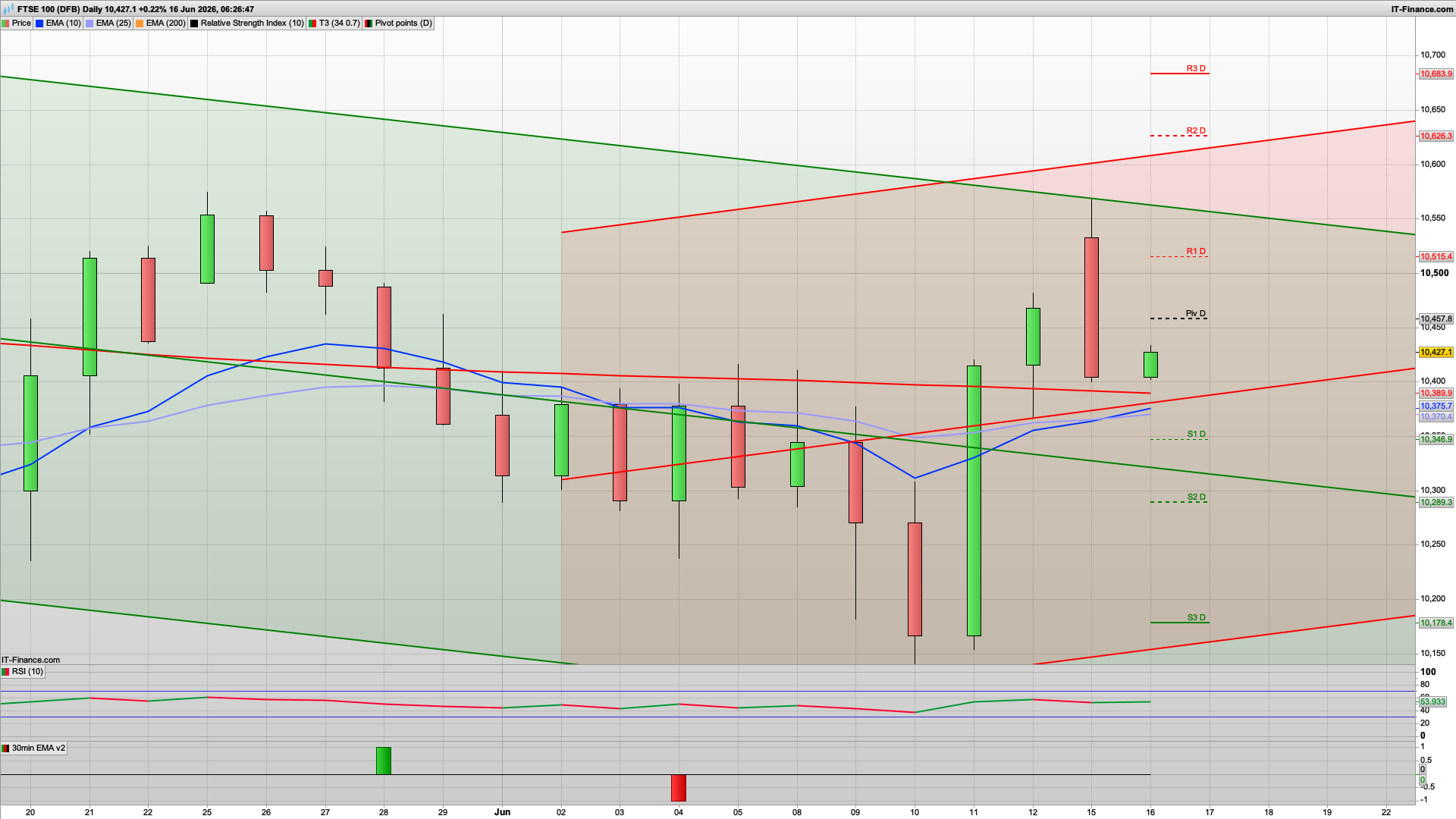Screen dimensions: 1456x819
Task: Open the EMA (25) indicator settings label
Action: [113, 24]
